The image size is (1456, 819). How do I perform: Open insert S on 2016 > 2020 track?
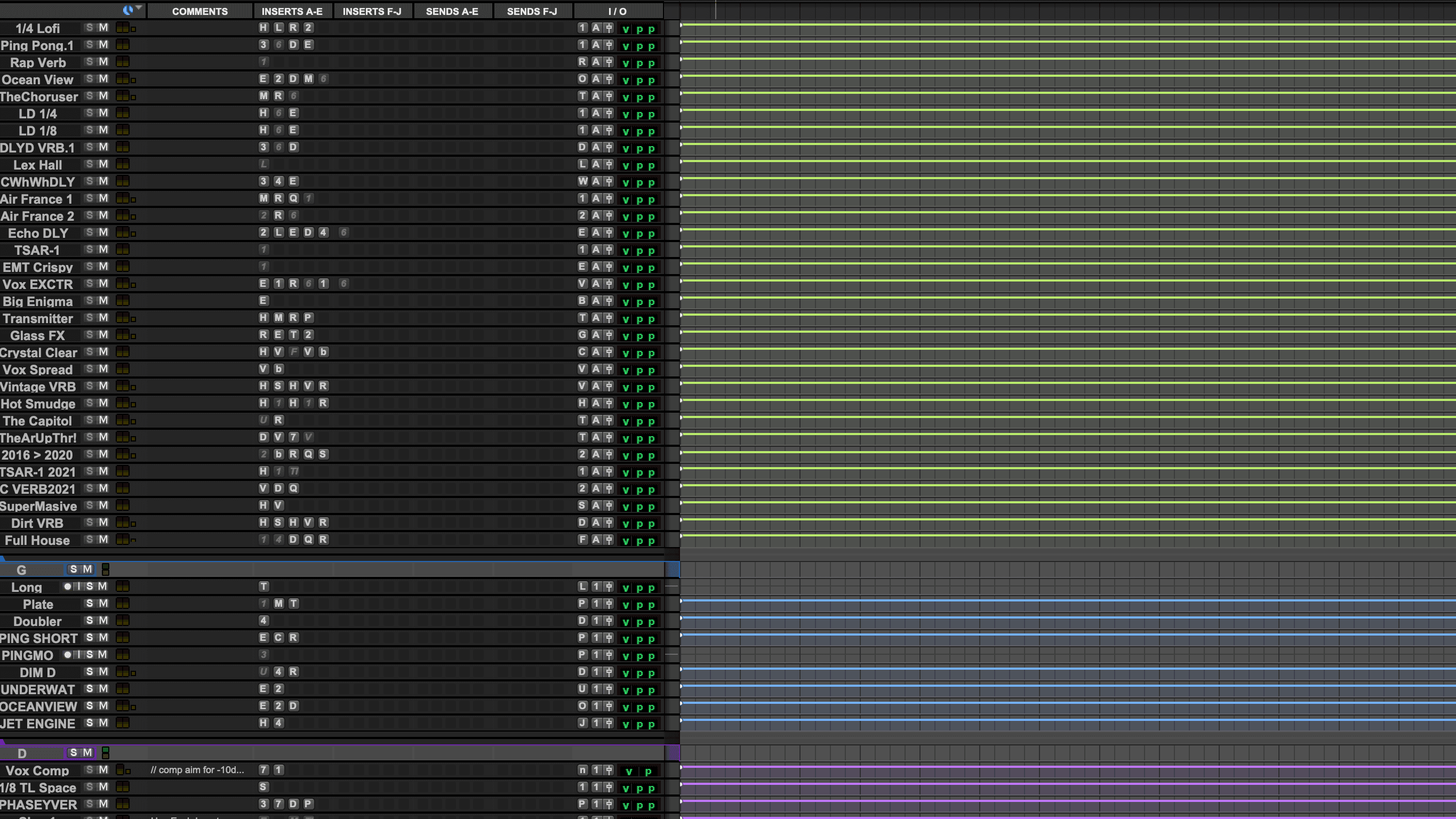pyautogui.click(x=323, y=454)
